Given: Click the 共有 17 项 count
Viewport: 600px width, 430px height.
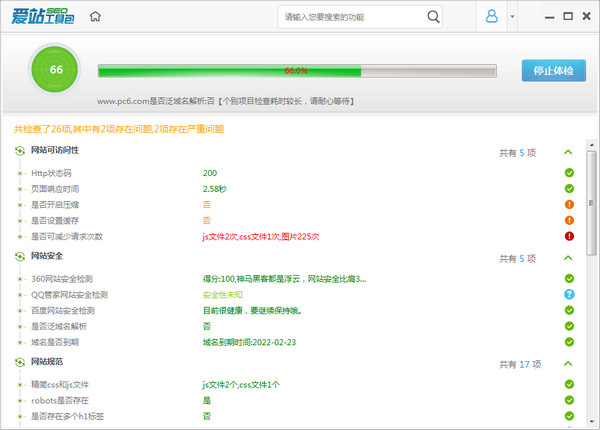Looking at the screenshot, I should point(520,365).
